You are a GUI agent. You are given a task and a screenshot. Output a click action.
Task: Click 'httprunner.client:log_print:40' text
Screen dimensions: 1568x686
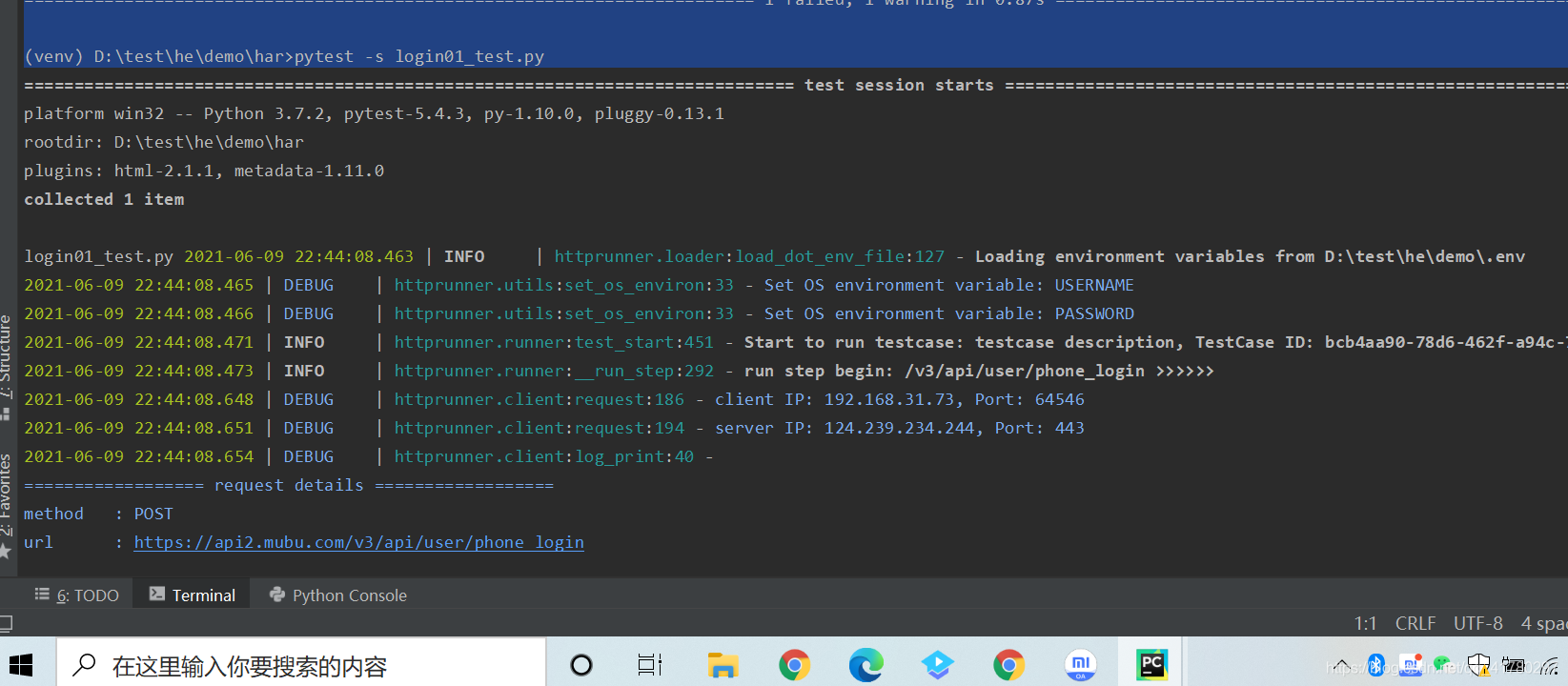[x=544, y=456]
